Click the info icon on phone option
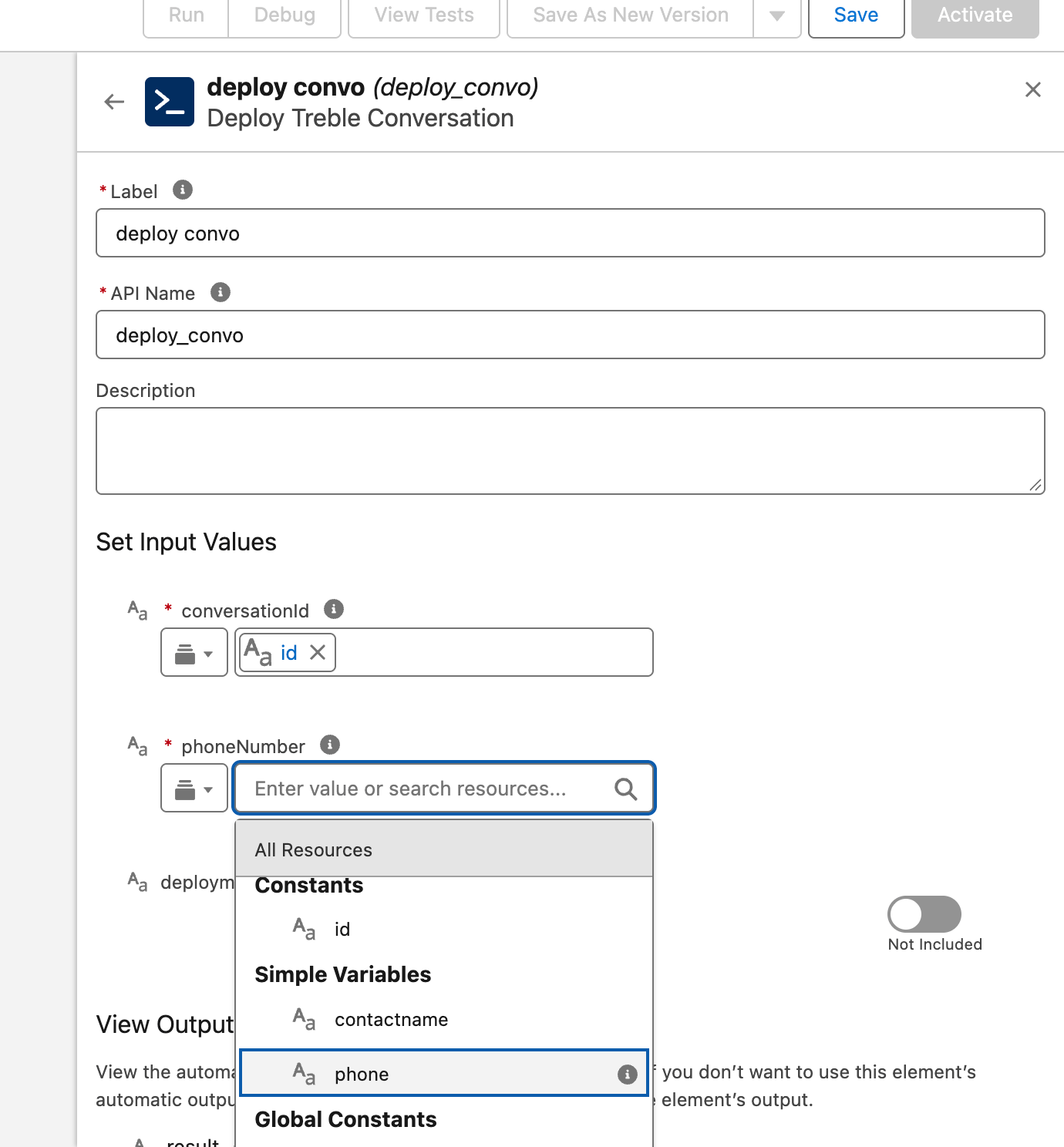 [x=628, y=1074]
